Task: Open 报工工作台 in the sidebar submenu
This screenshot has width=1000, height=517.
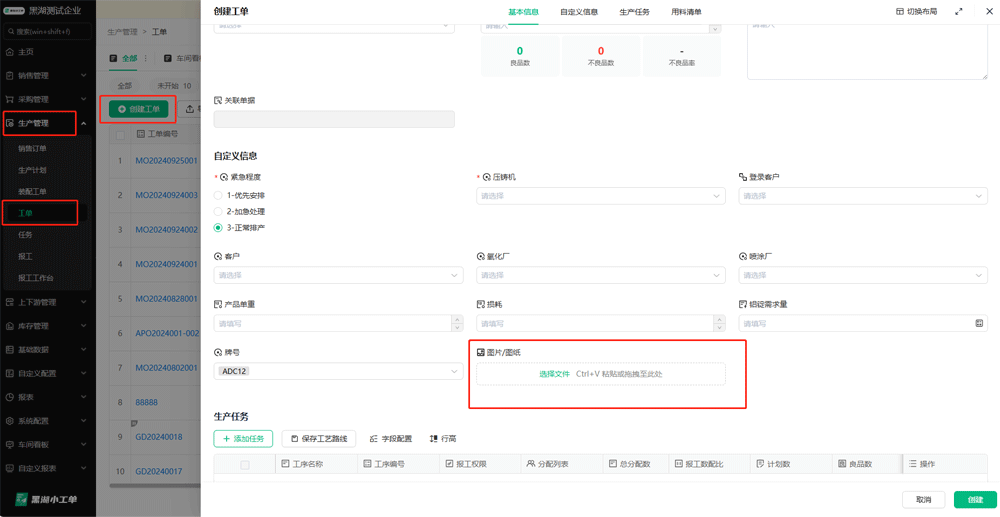Action: (36, 278)
